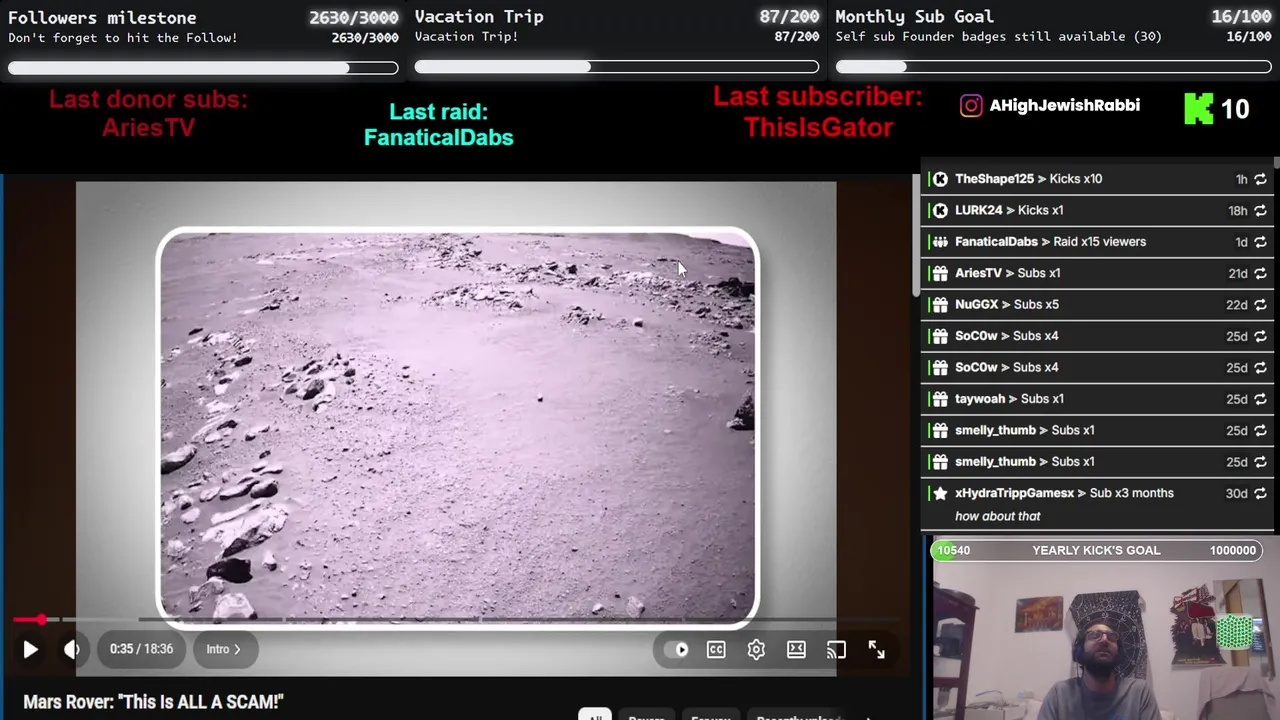The width and height of the screenshot is (1280, 720).
Task: Click the Instagram icon by AHighJewishRabbi
Action: click(x=971, y=106)
